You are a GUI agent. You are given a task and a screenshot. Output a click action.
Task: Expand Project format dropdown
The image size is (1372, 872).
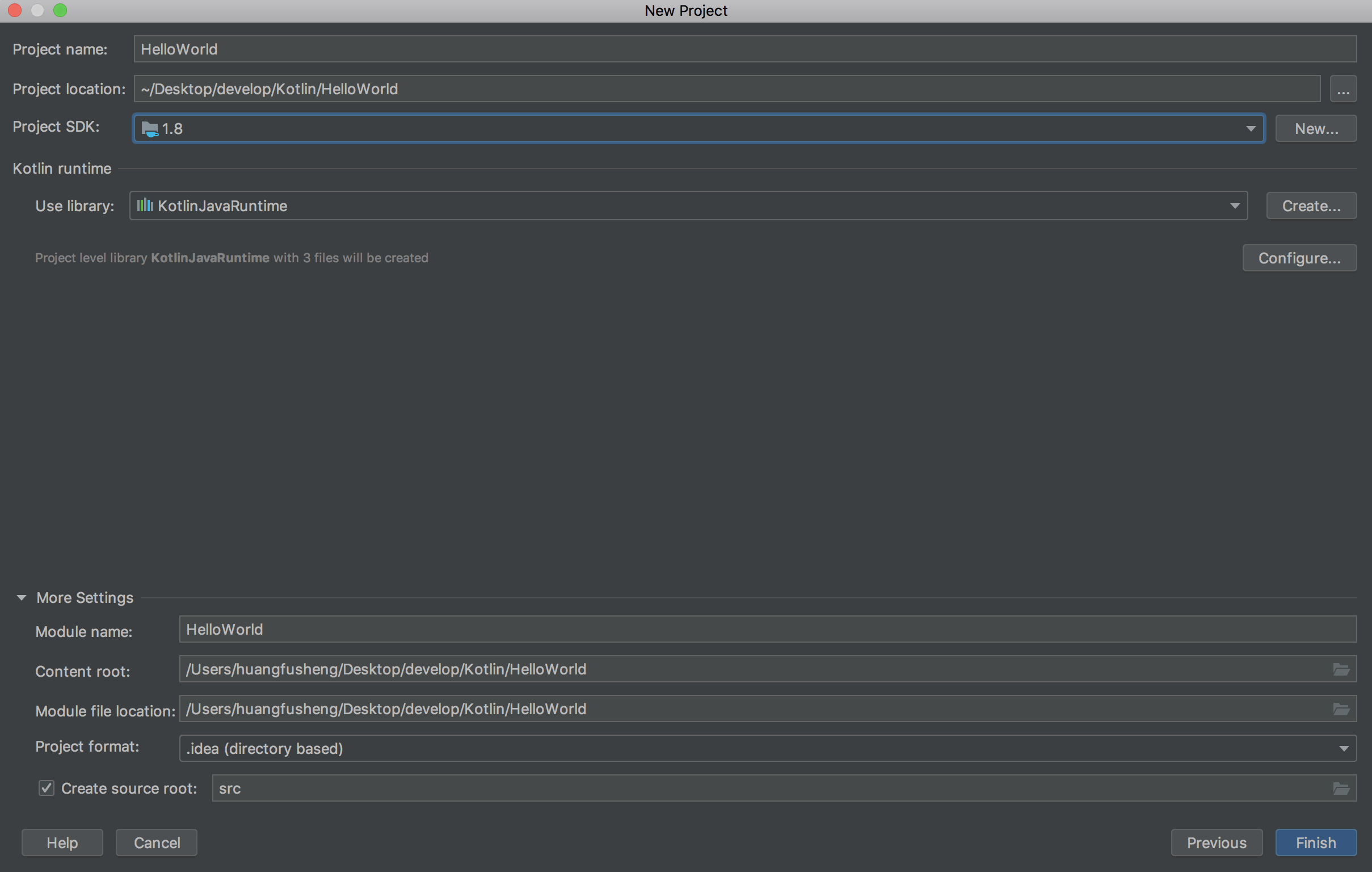pos(1343,748)
